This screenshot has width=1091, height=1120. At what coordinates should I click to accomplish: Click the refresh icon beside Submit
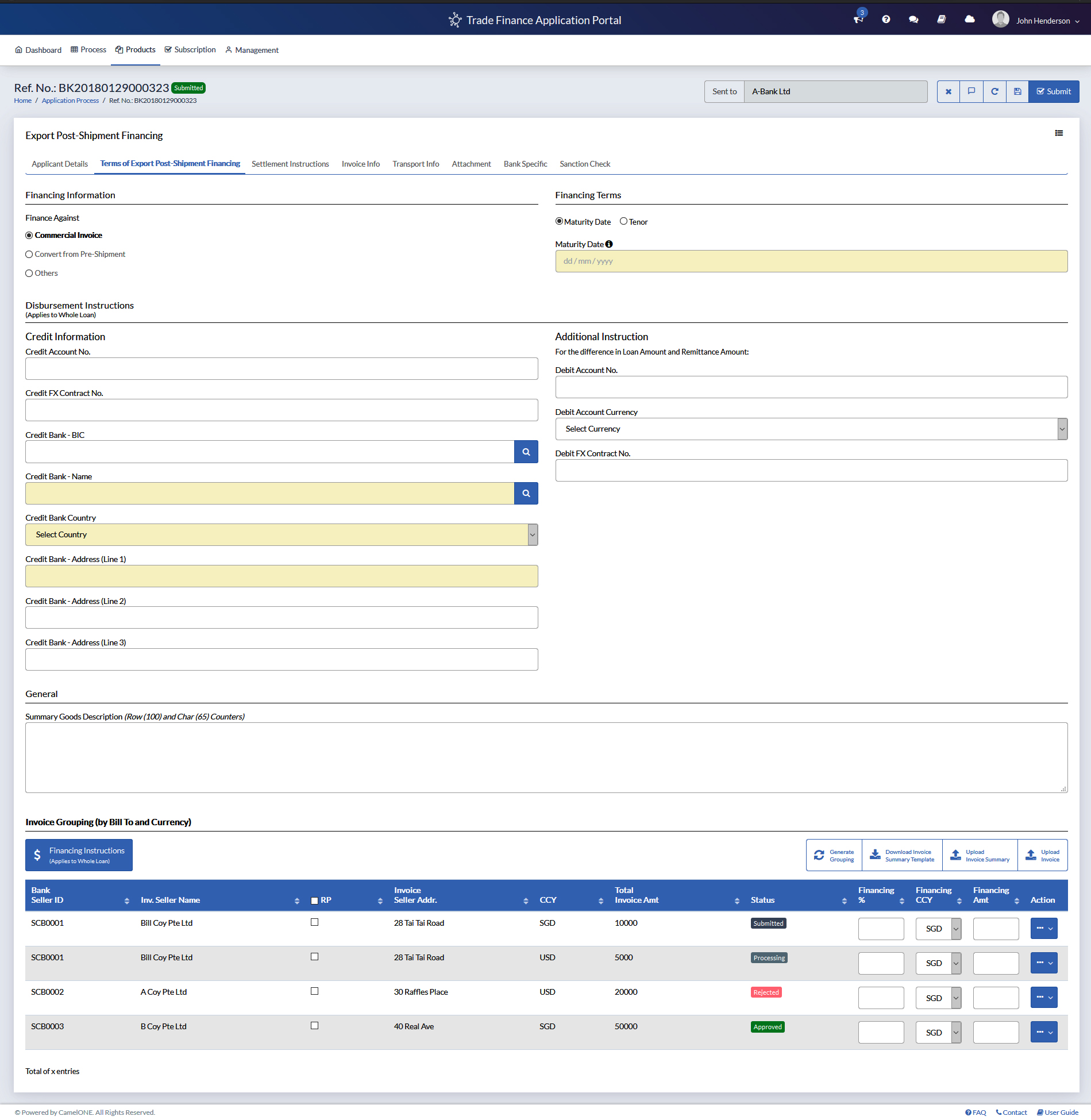pos(994,91)
